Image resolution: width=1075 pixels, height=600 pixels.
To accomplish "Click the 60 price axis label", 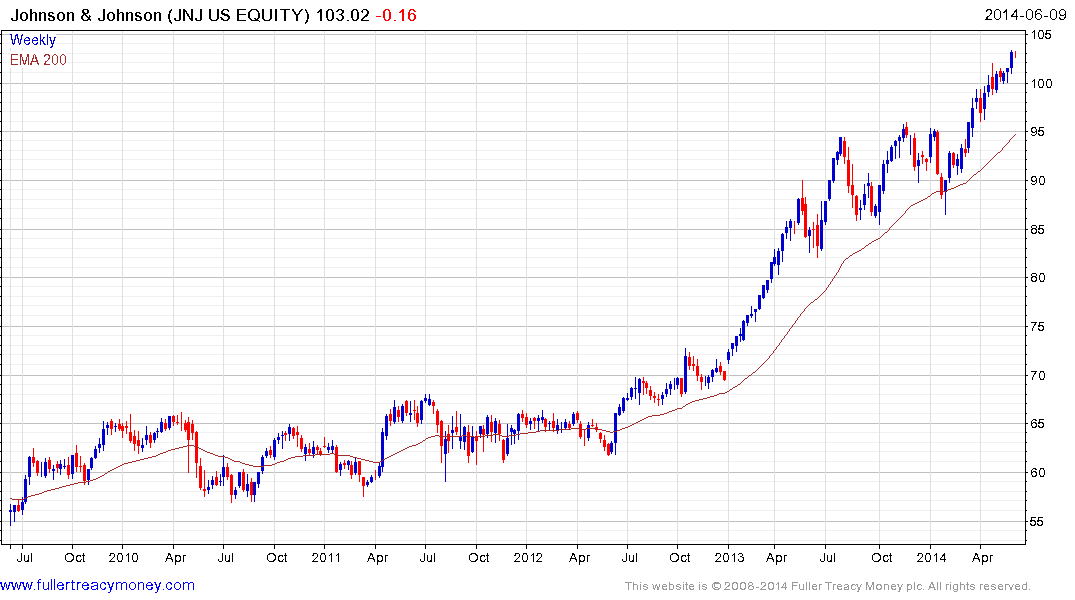I will tap(1038, 472).
